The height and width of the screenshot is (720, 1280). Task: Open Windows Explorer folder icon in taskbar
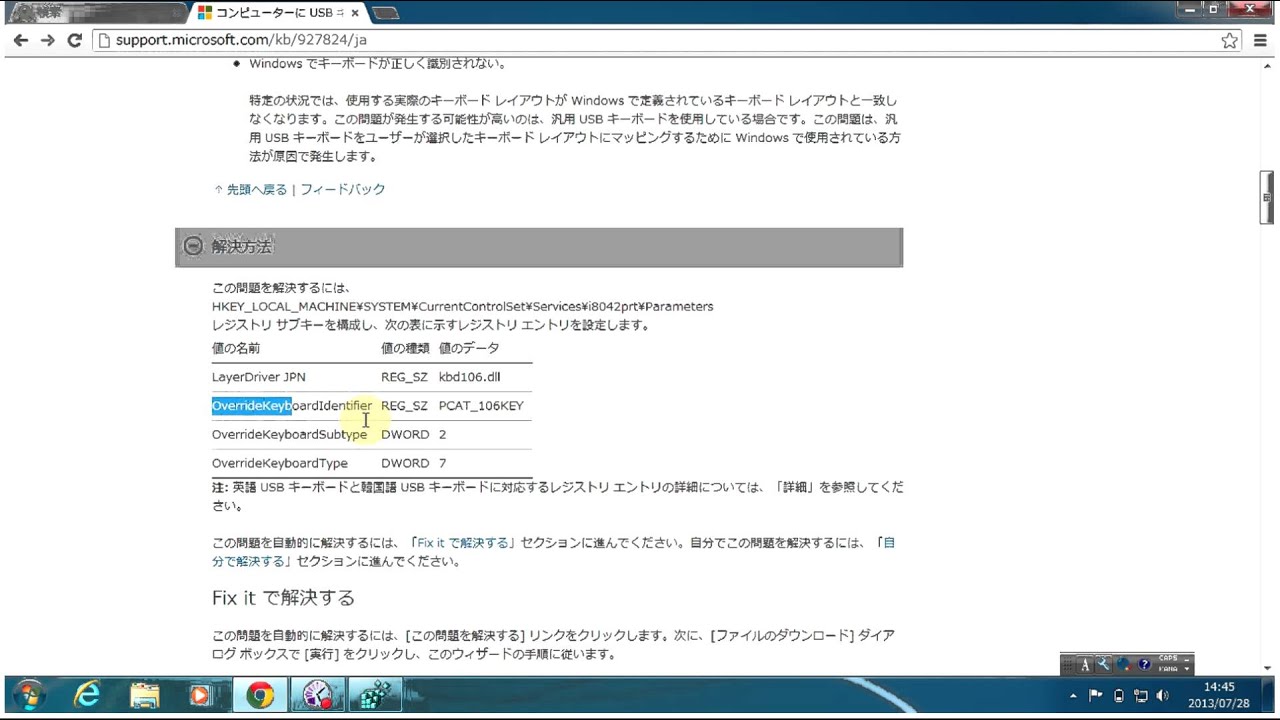point(145,695)
